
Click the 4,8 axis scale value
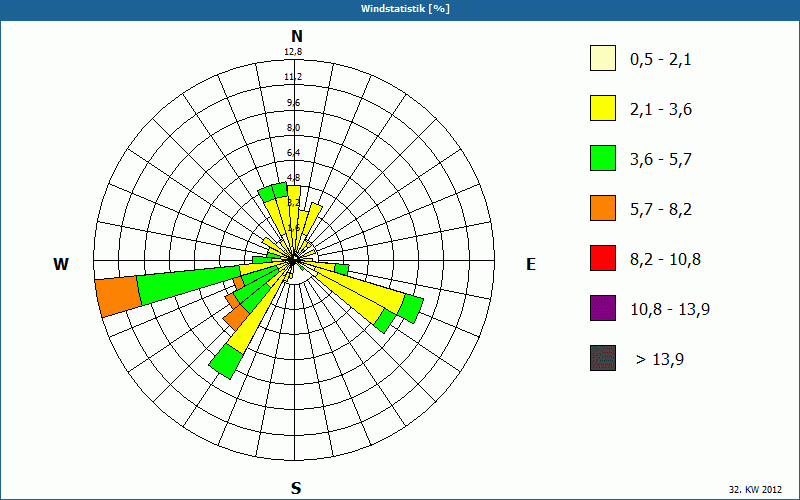(293, 178)
